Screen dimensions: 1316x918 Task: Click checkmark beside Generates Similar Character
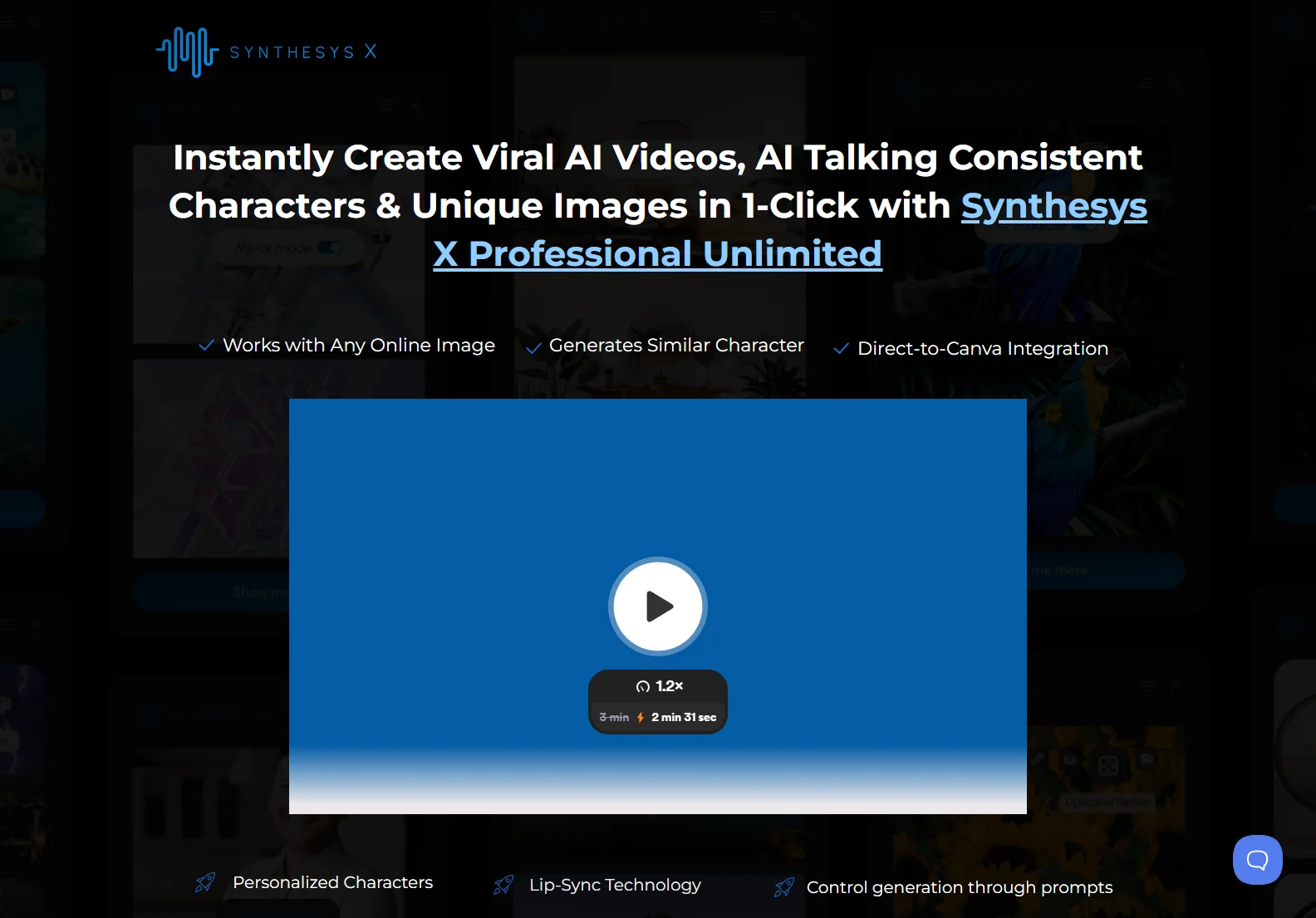[534, 348]
